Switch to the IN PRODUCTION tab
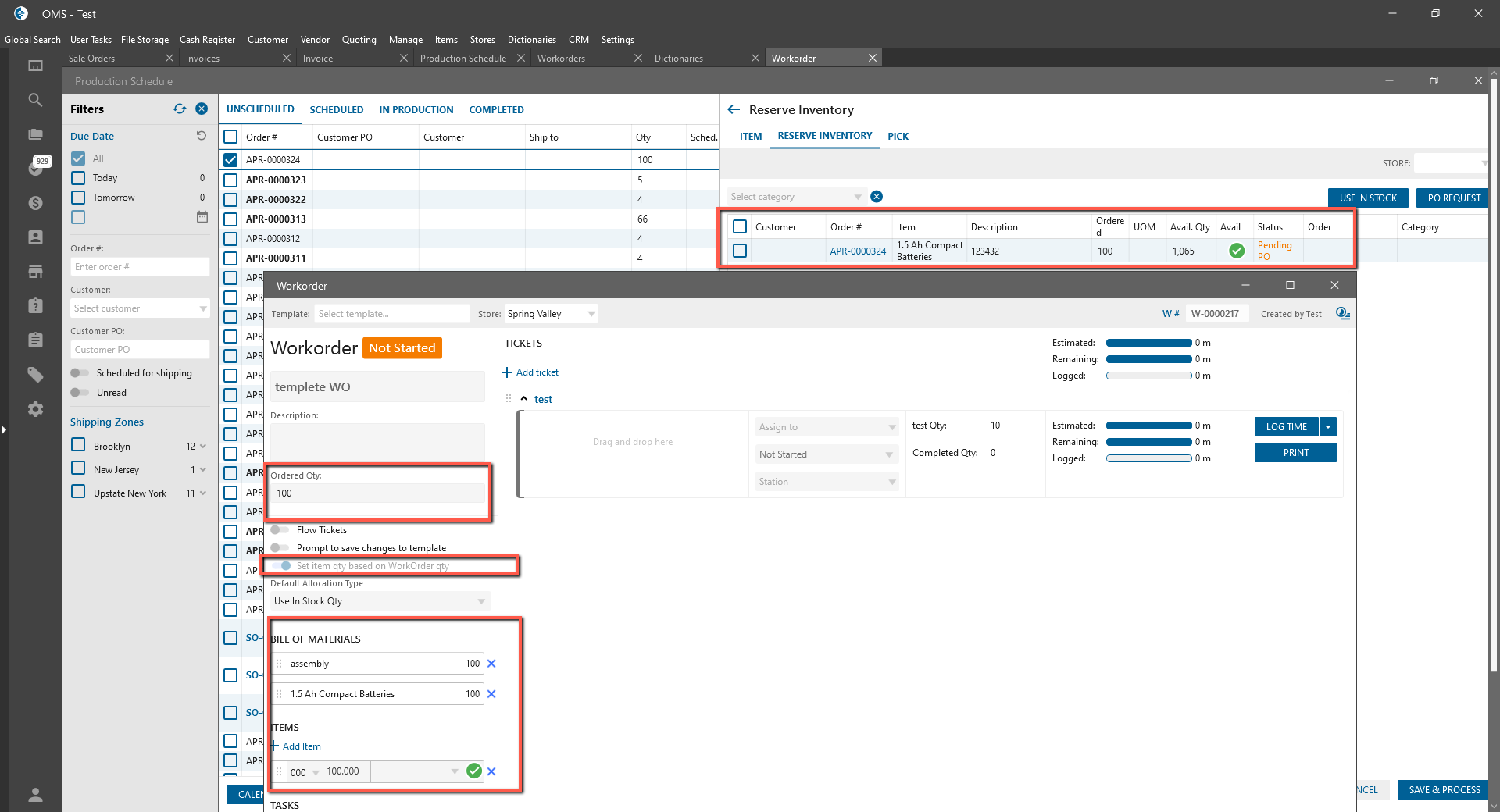This screenshot has height=812, width=1500. pyautogui.click(x=416, y=110)
